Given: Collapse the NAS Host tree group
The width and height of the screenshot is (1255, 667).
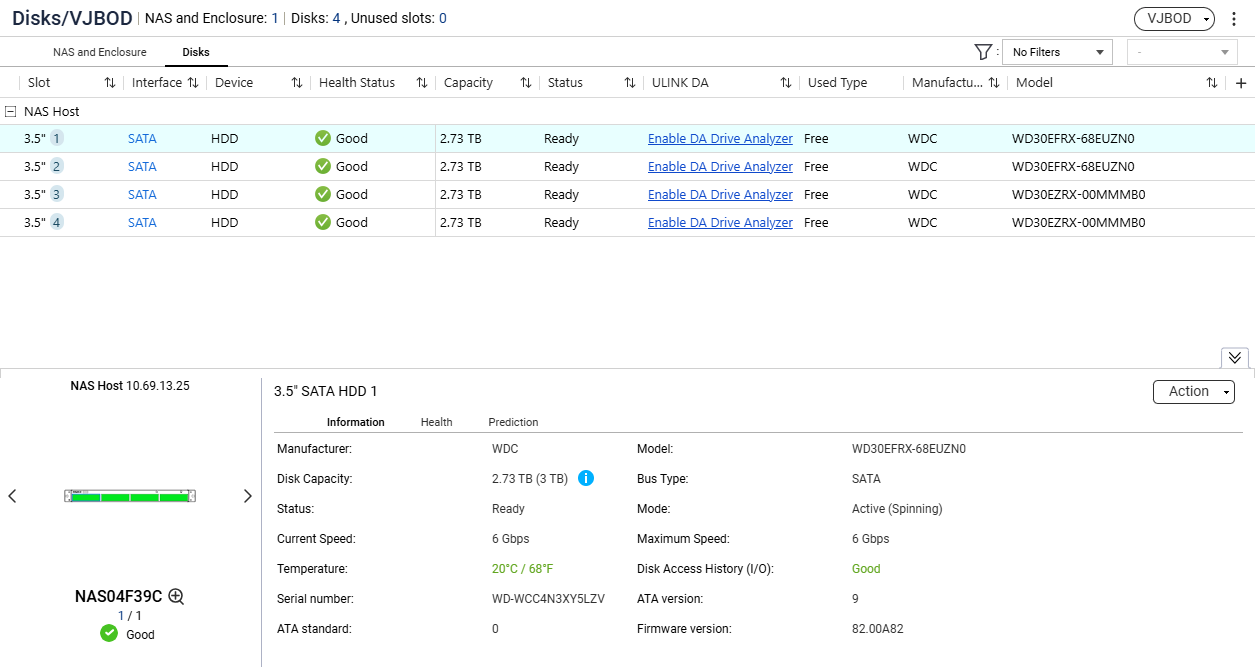Looking at the screenshot, I should tap(10, 112).
